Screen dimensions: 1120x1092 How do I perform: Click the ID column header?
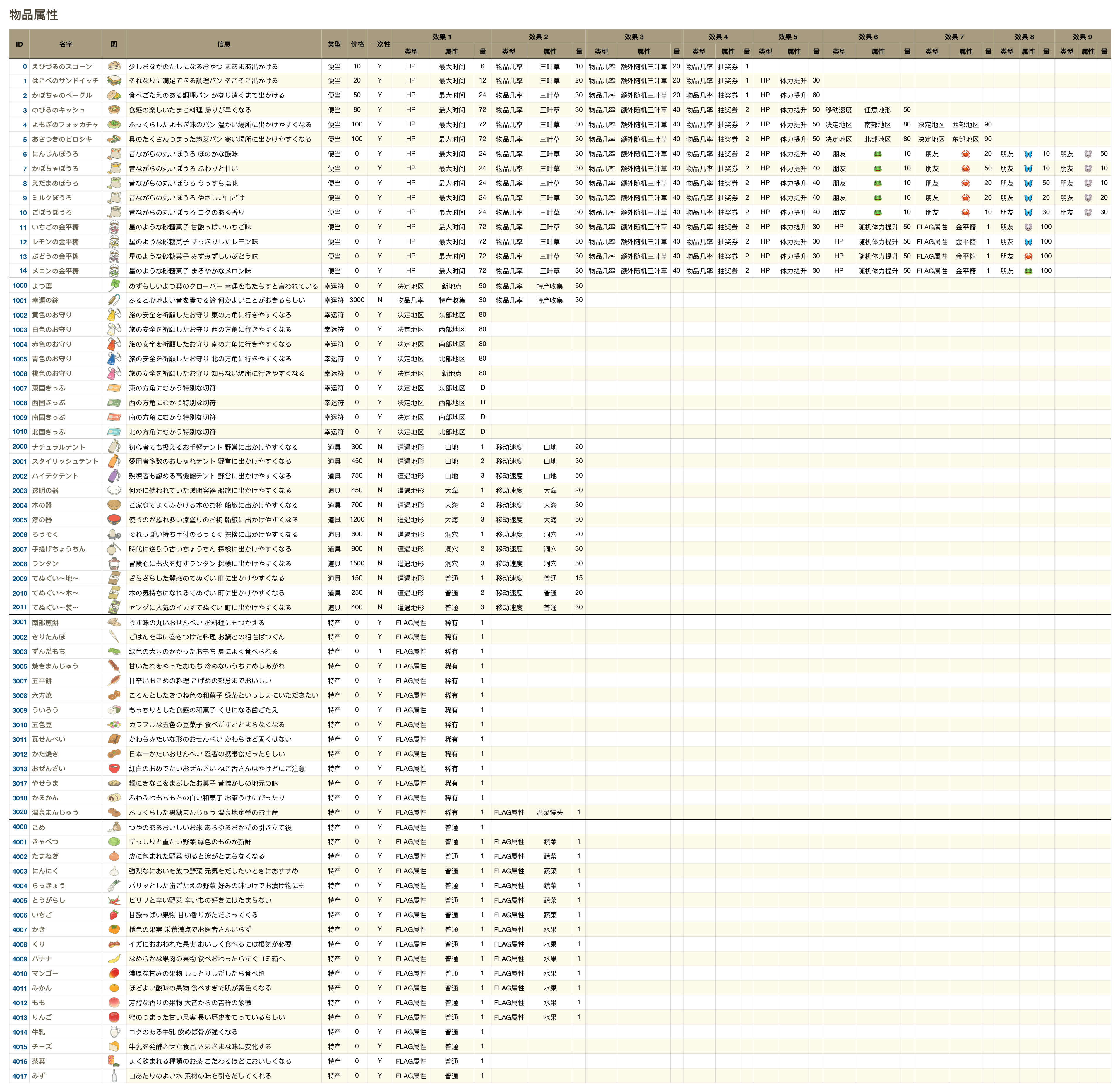[x=20, y=44]
